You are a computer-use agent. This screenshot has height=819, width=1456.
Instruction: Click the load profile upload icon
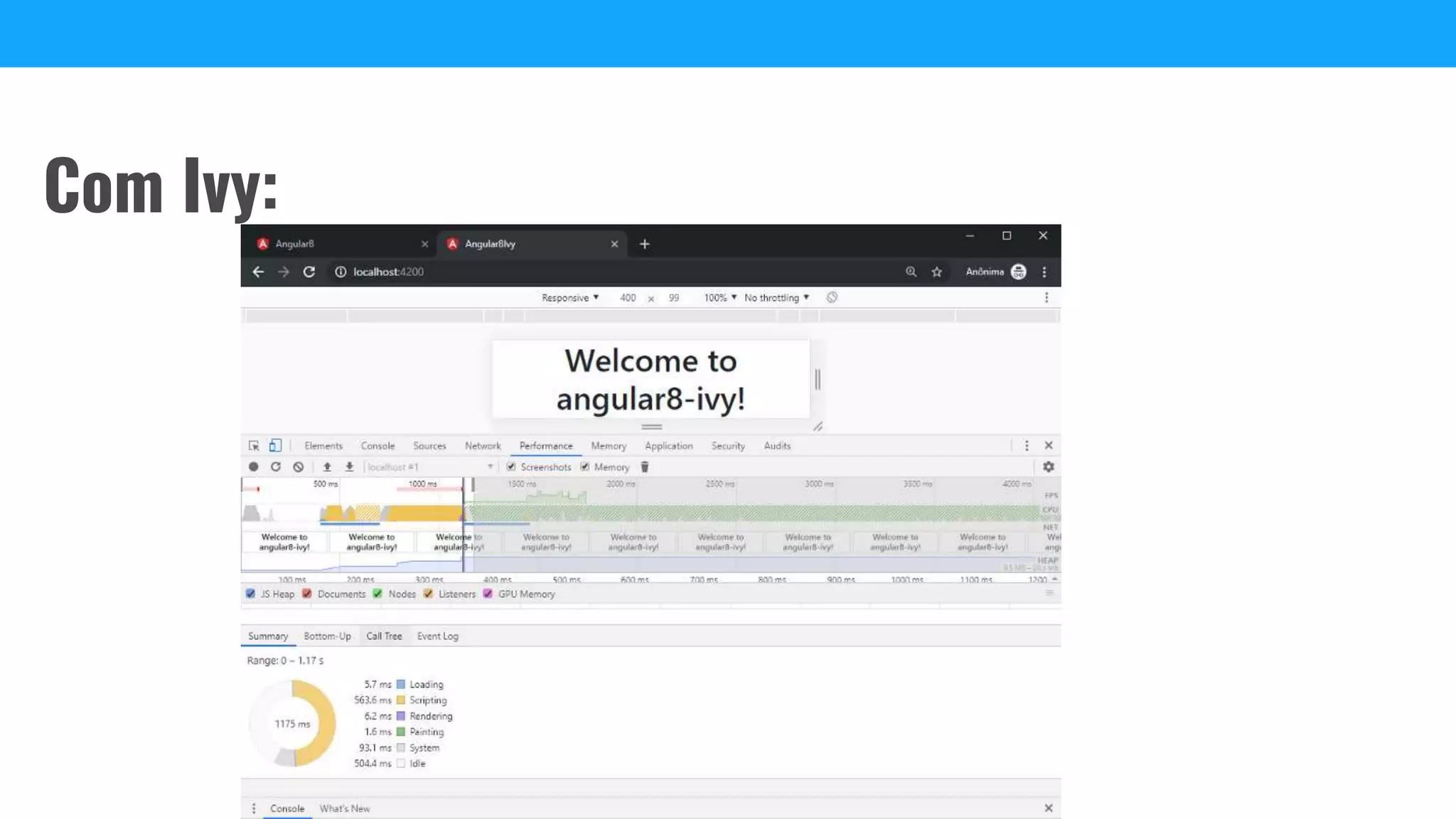[327, 467]
